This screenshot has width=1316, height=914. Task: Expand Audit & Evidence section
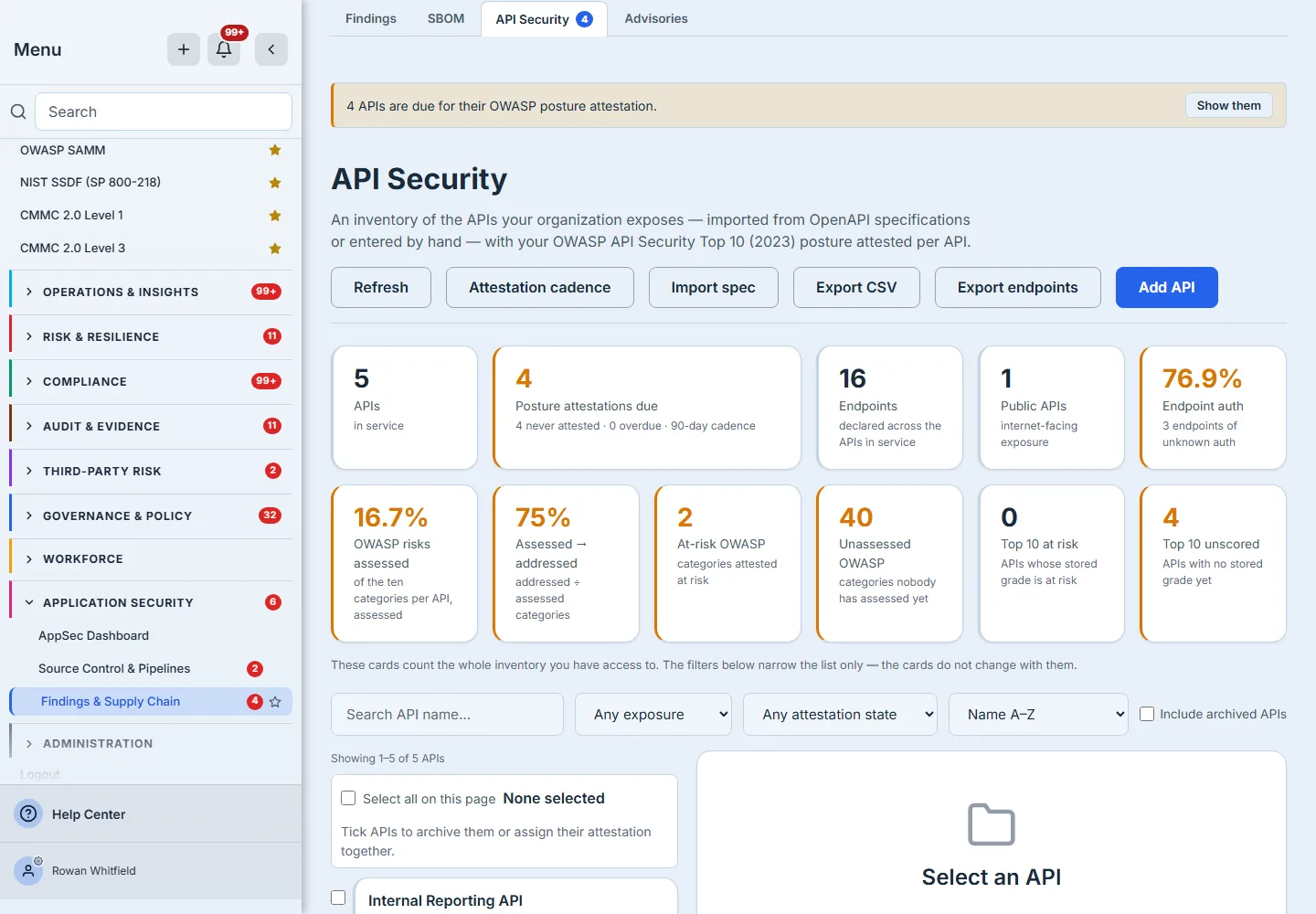point(152,427)
